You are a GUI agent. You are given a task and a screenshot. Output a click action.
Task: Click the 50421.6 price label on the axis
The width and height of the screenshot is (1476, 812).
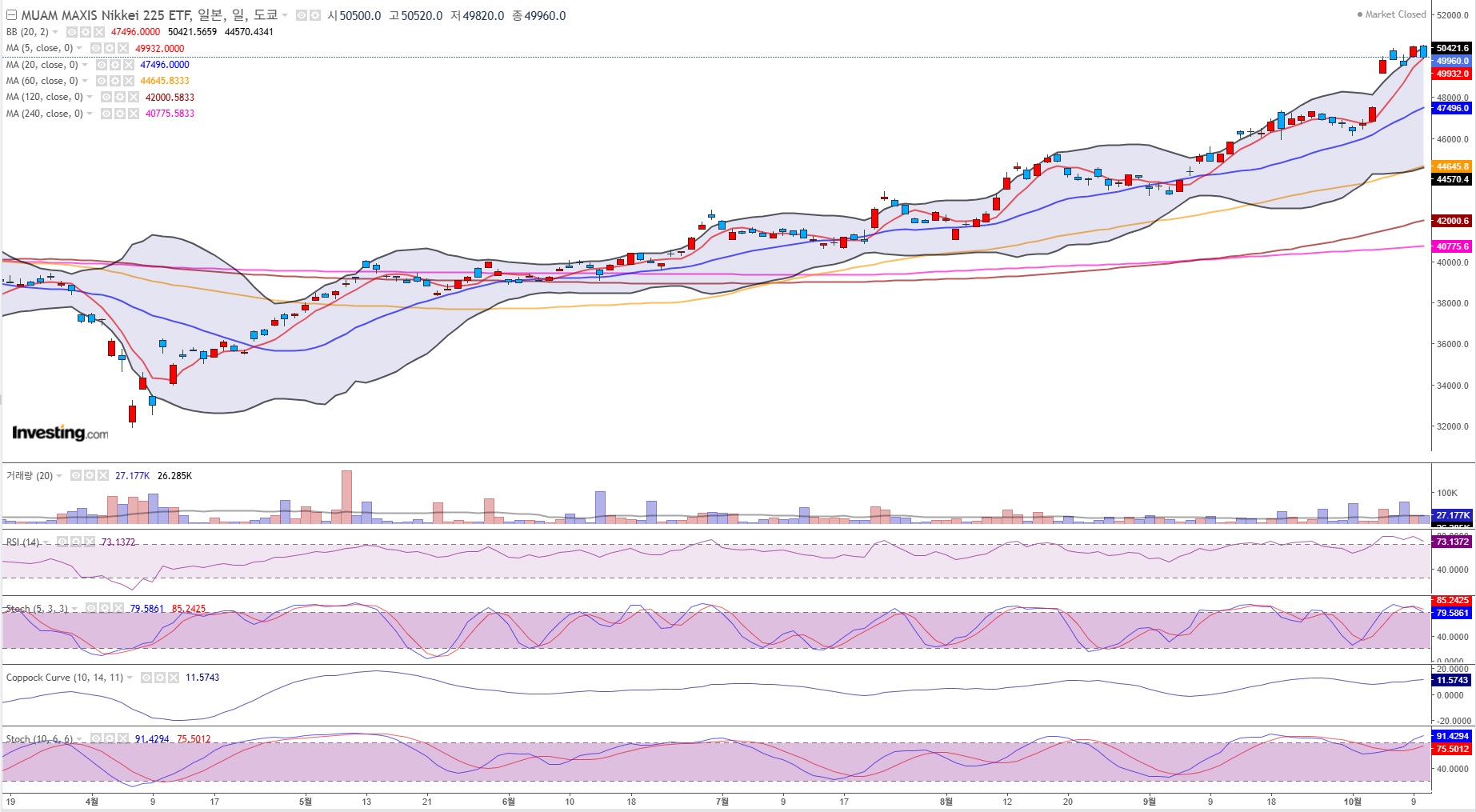click(1453, 48)
